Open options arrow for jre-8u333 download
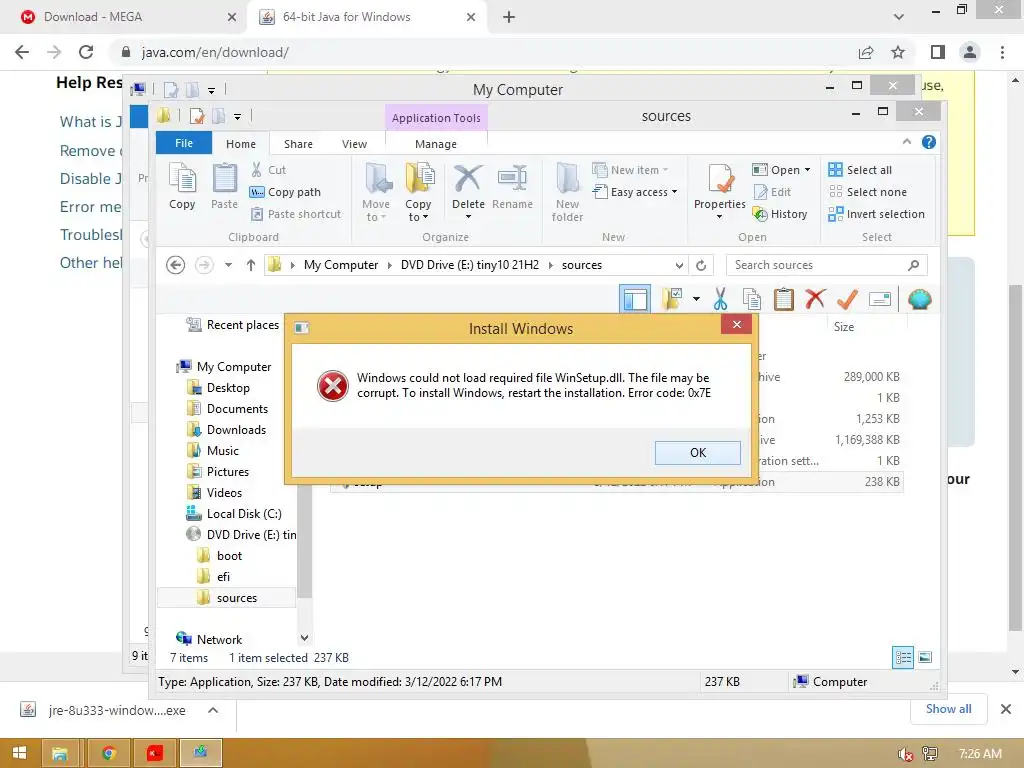 tap(213, 710)
